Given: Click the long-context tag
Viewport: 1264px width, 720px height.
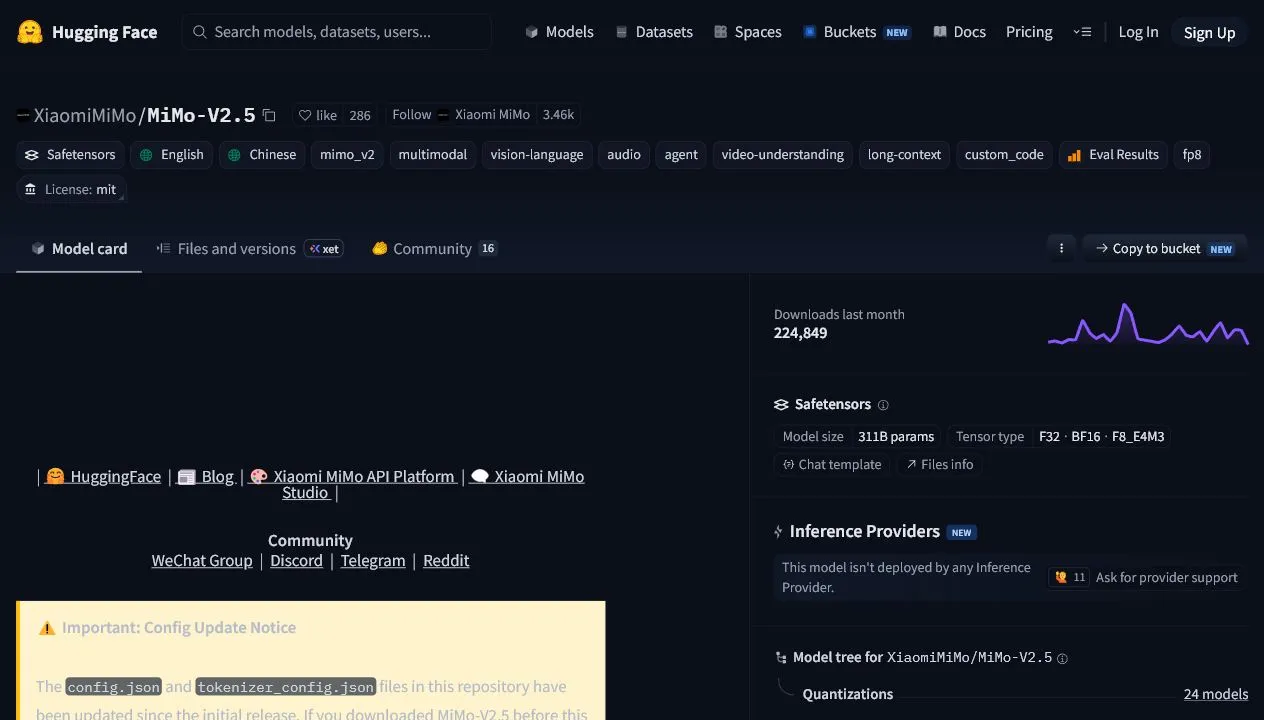Looking at the screenshot, I should [904, 155].
